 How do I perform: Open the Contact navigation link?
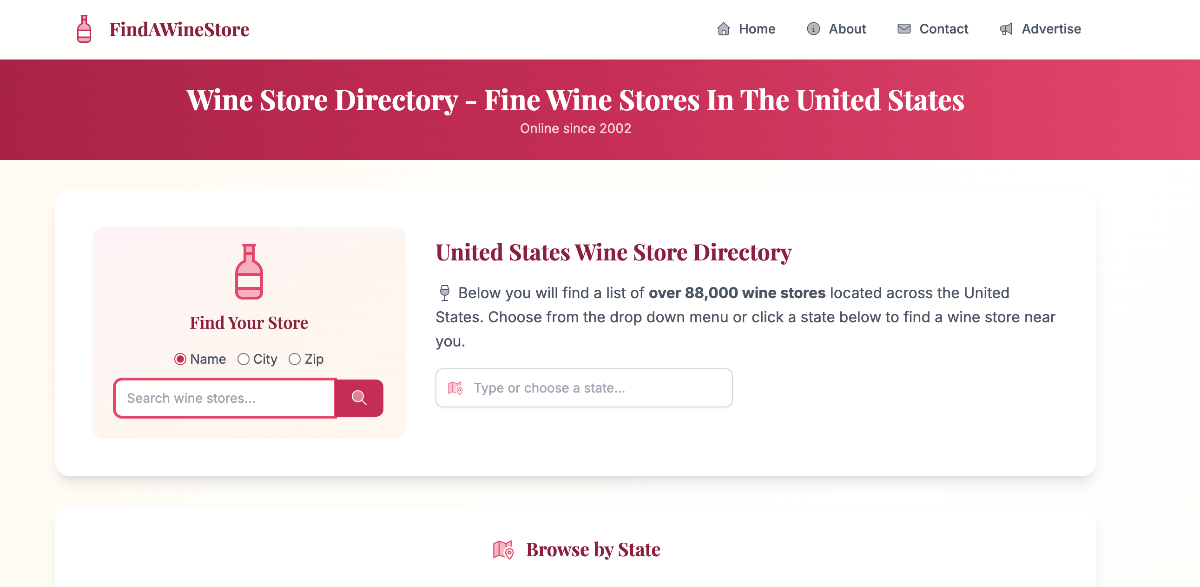click(943, 29)
